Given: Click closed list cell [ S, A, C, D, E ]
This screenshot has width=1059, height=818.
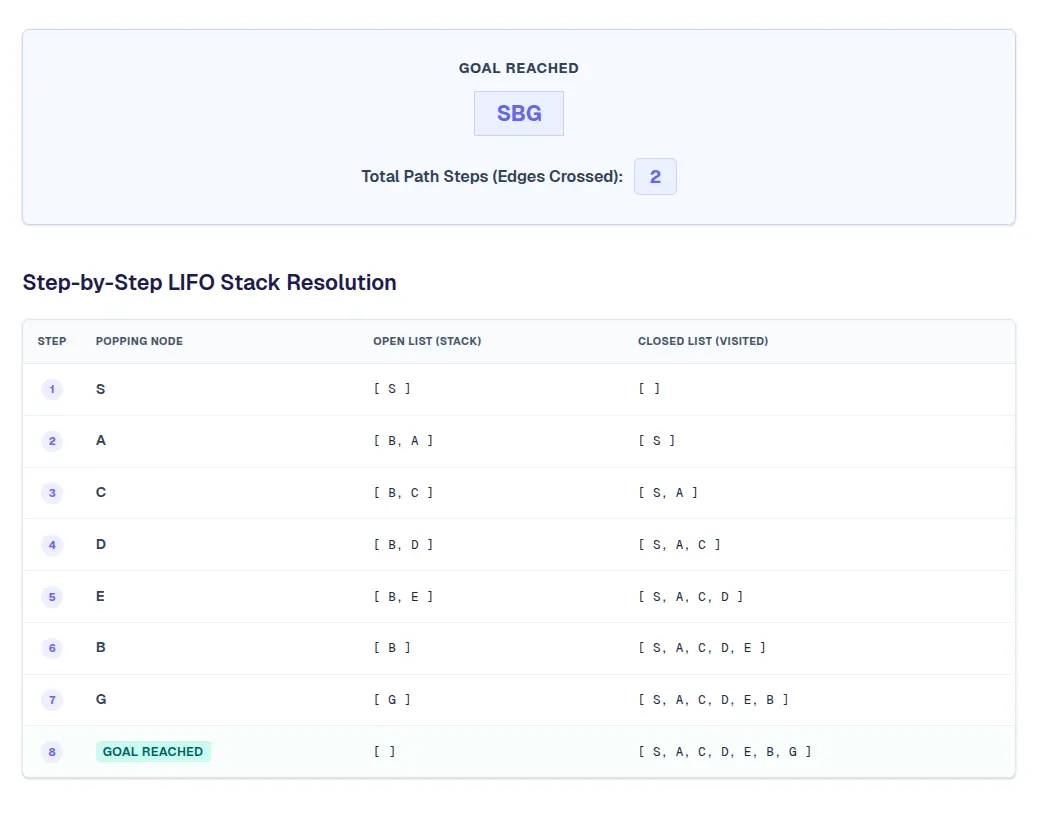Looking at the screenshot, I should [x=702, y=648].
